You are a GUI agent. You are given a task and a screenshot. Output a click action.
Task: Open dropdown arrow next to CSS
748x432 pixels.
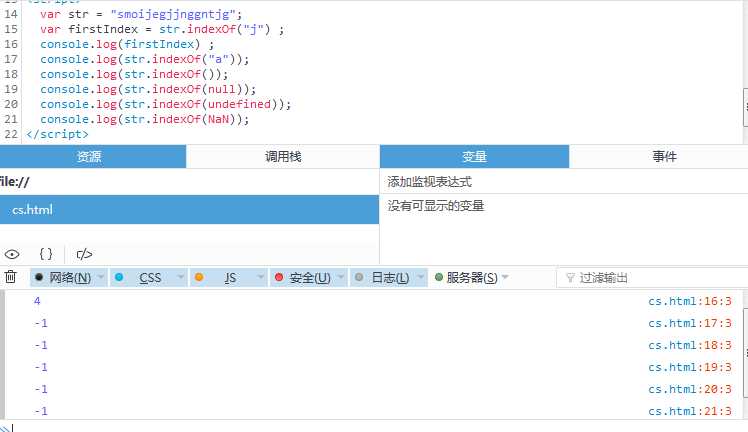point(181,277)
